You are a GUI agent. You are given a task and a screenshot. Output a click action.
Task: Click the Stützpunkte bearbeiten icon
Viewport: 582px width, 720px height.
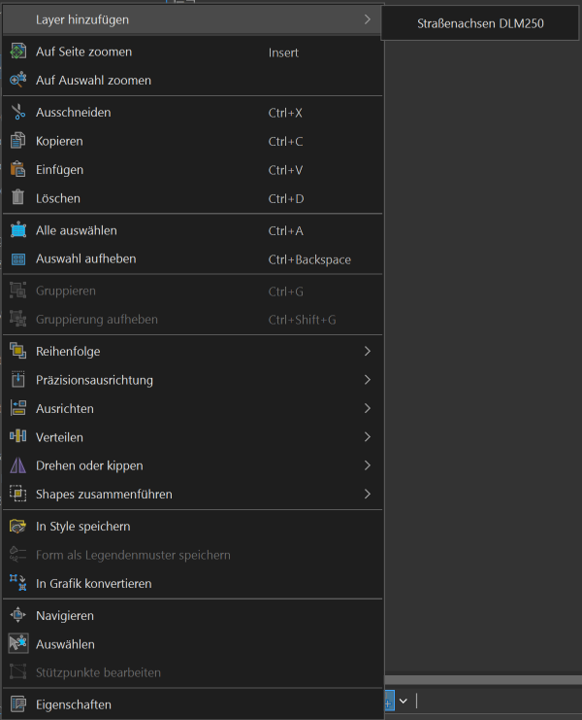[18, 672]
